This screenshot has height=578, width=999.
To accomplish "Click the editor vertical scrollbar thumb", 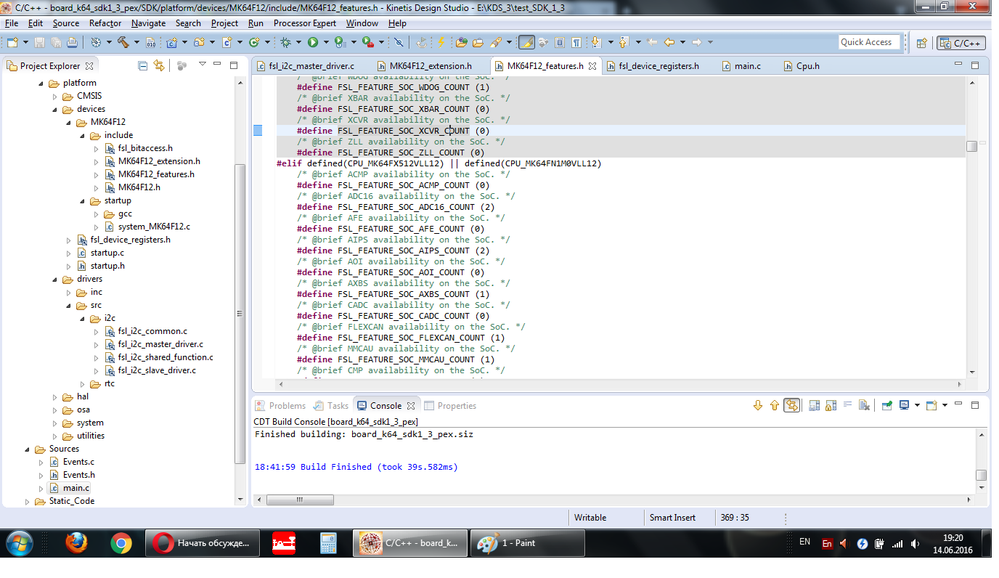I will pyautogui.click(x=972, y=146).
